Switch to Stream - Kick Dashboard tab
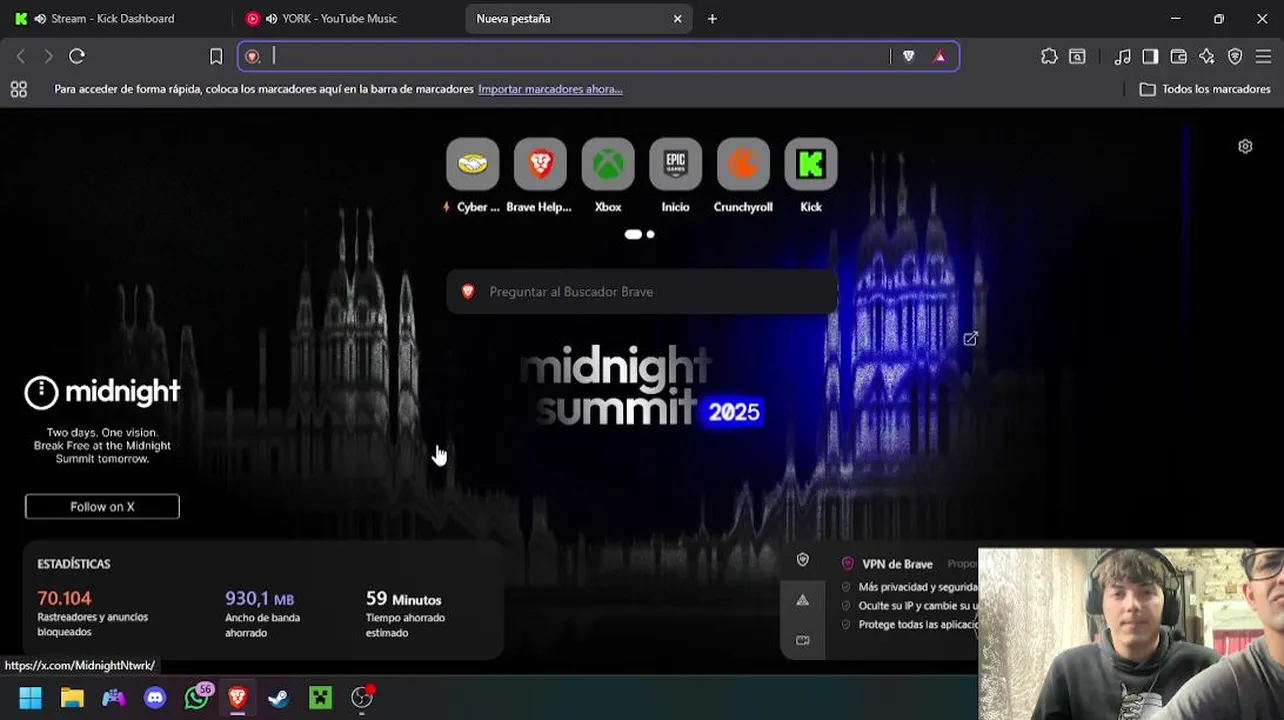This screenshot has height=720, width=1284. [112, 18]
